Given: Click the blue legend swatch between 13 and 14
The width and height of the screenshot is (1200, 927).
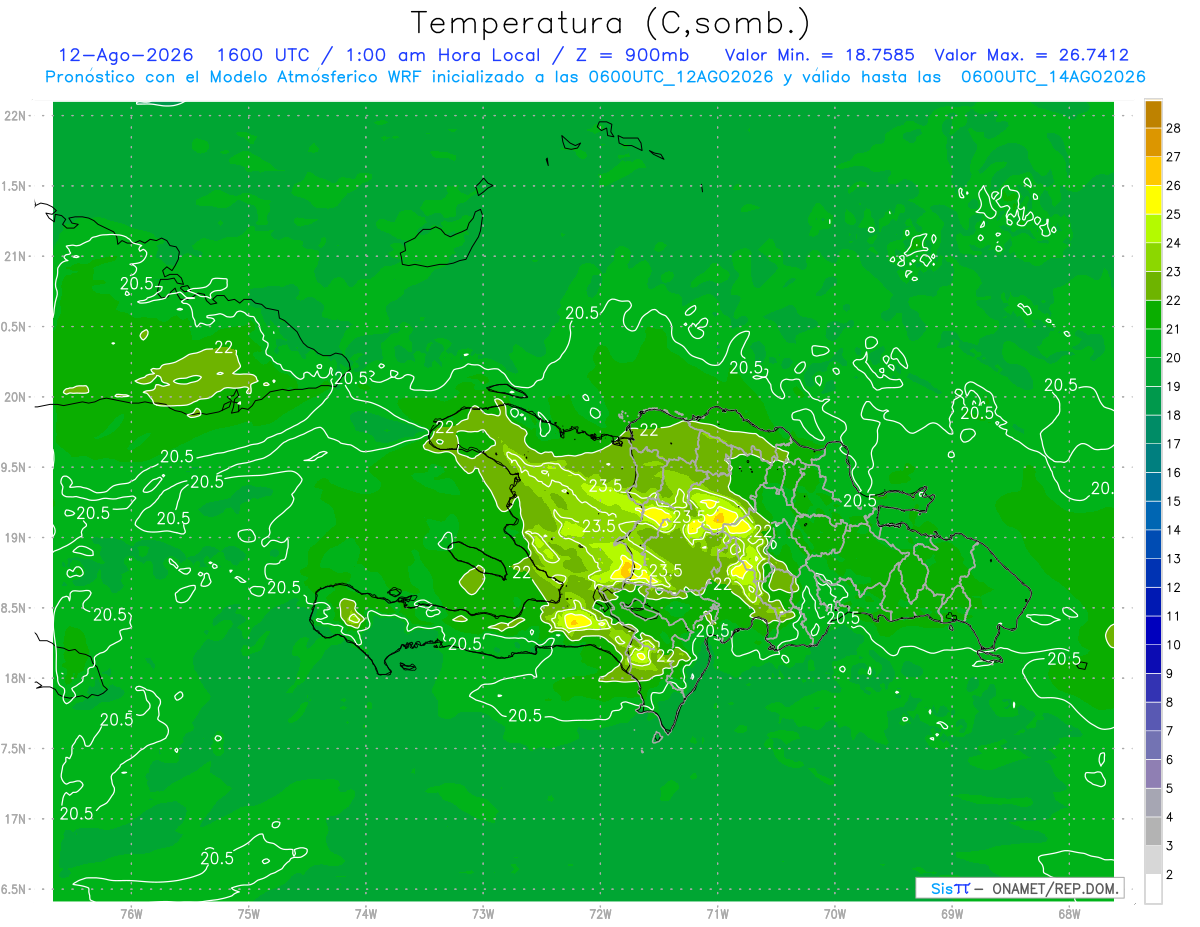Looking at the screenshot, I should point(1154,544).
